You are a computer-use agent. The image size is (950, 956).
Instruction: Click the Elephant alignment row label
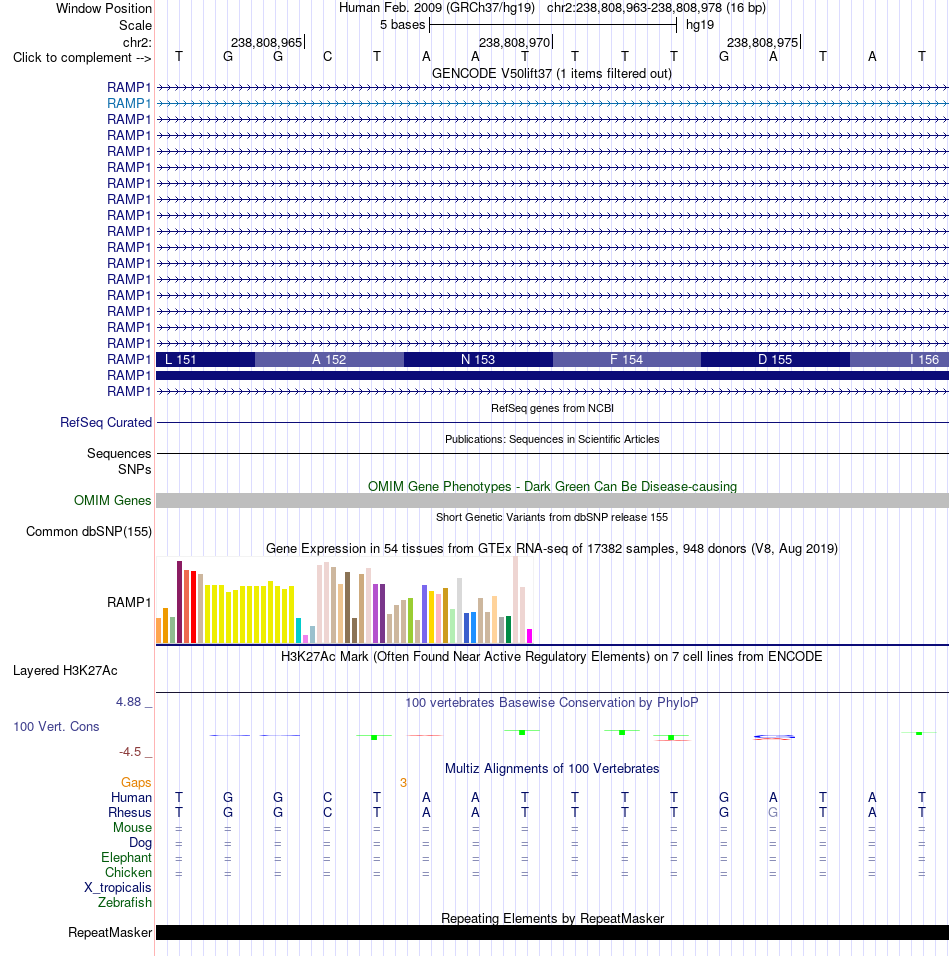(126, 858)
